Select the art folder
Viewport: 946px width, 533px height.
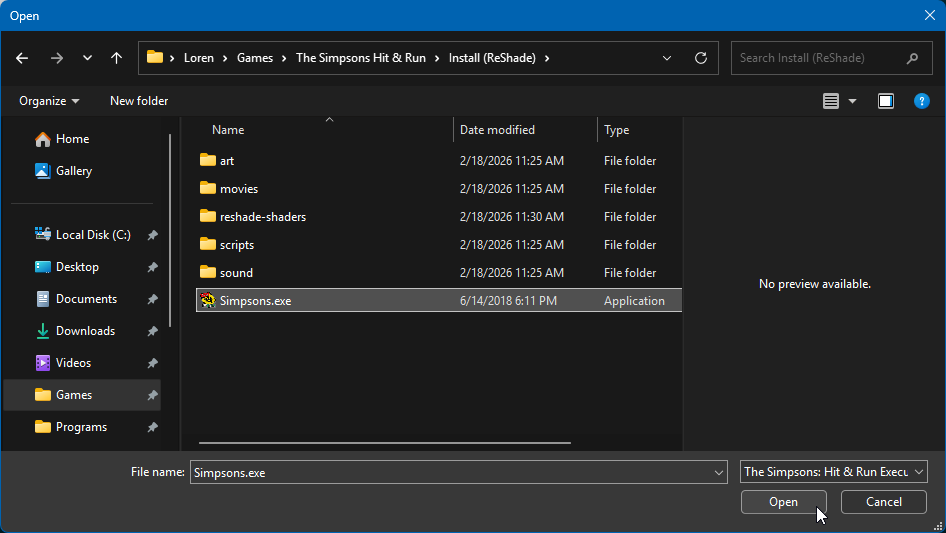(439, 161)
